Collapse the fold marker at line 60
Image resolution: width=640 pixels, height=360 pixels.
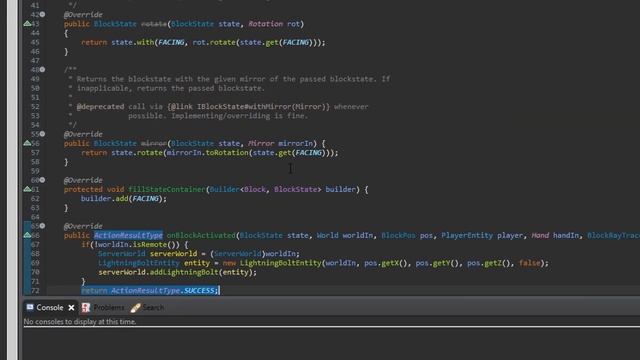(x=42, y=180)
